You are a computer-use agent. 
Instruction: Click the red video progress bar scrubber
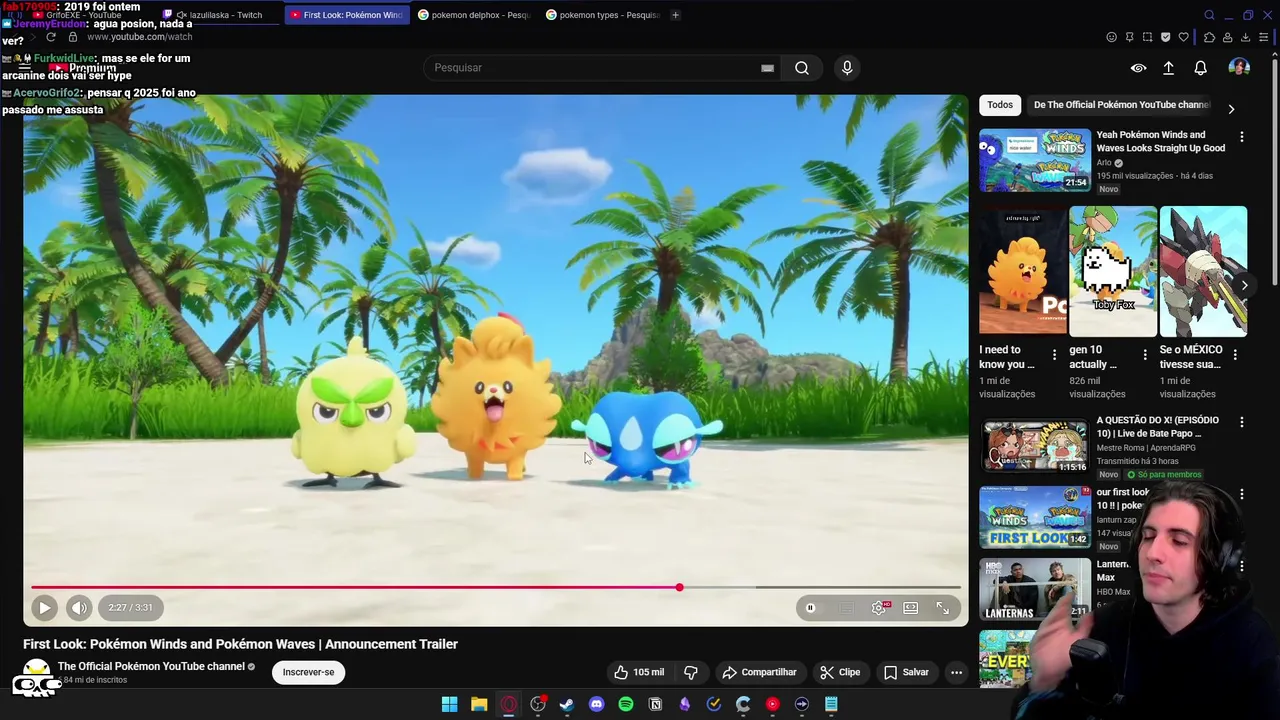click(x=679, y=588)
